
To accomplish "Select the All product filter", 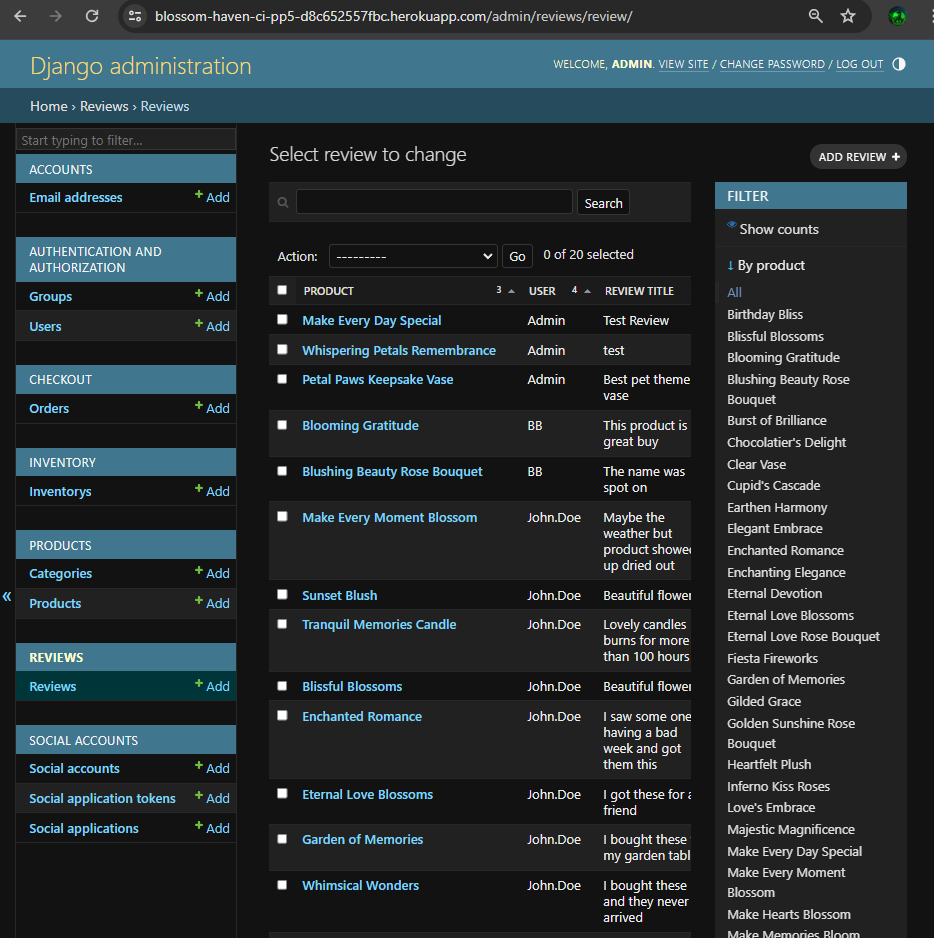I will point(734,293).
